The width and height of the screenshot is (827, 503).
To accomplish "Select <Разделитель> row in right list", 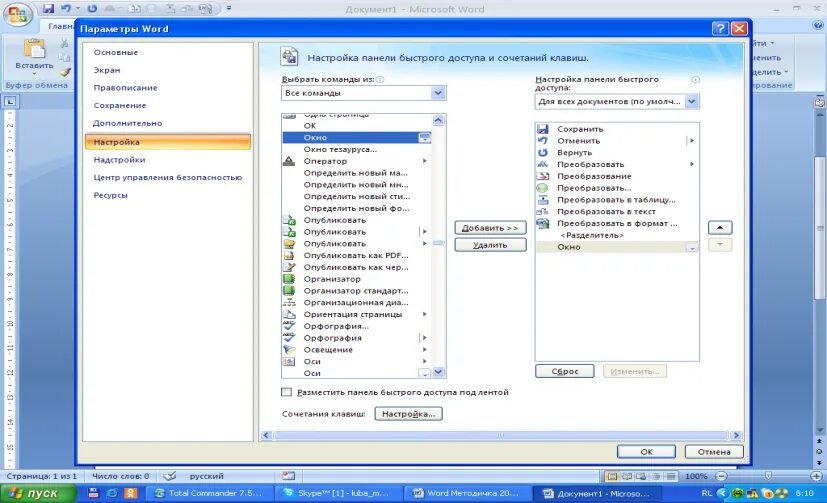I will (x=617, y=235).
